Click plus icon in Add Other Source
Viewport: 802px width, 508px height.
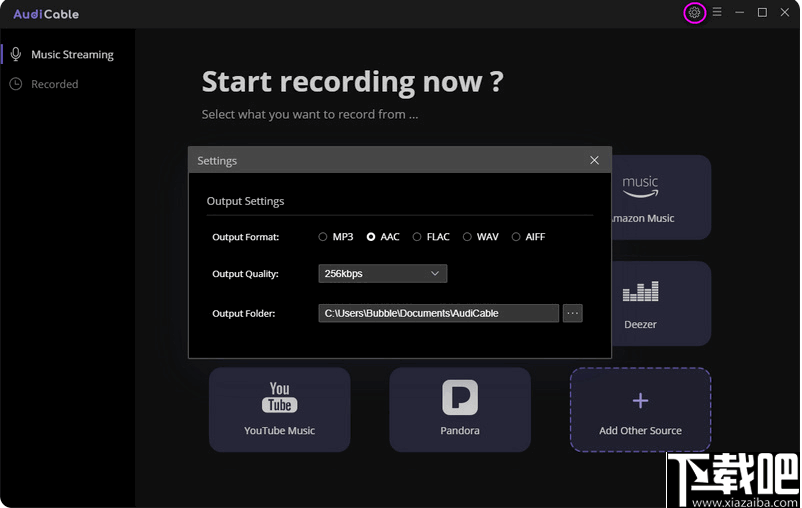(640, 401)
